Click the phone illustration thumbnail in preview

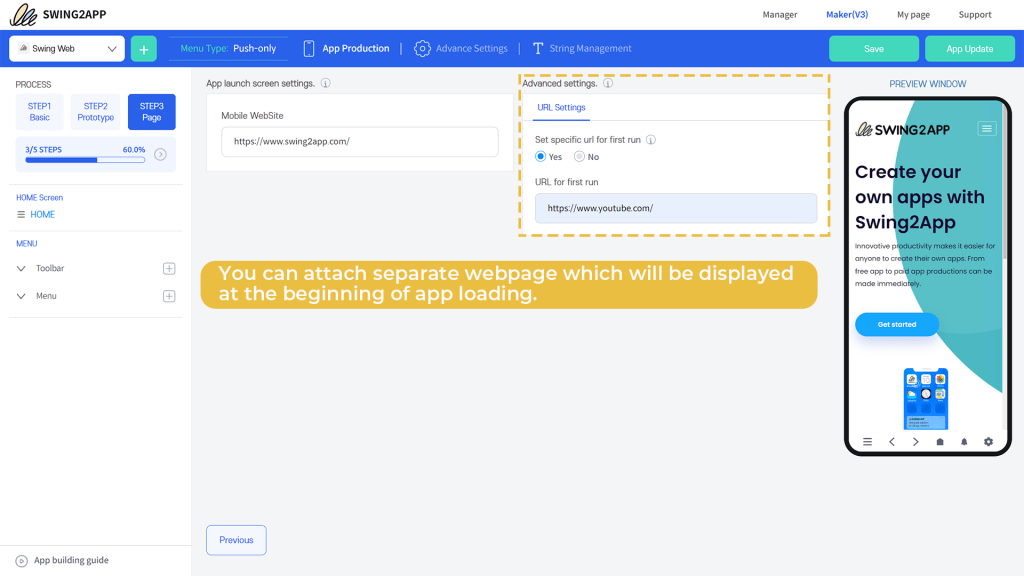pyautogui.click(x=925, y=398)
